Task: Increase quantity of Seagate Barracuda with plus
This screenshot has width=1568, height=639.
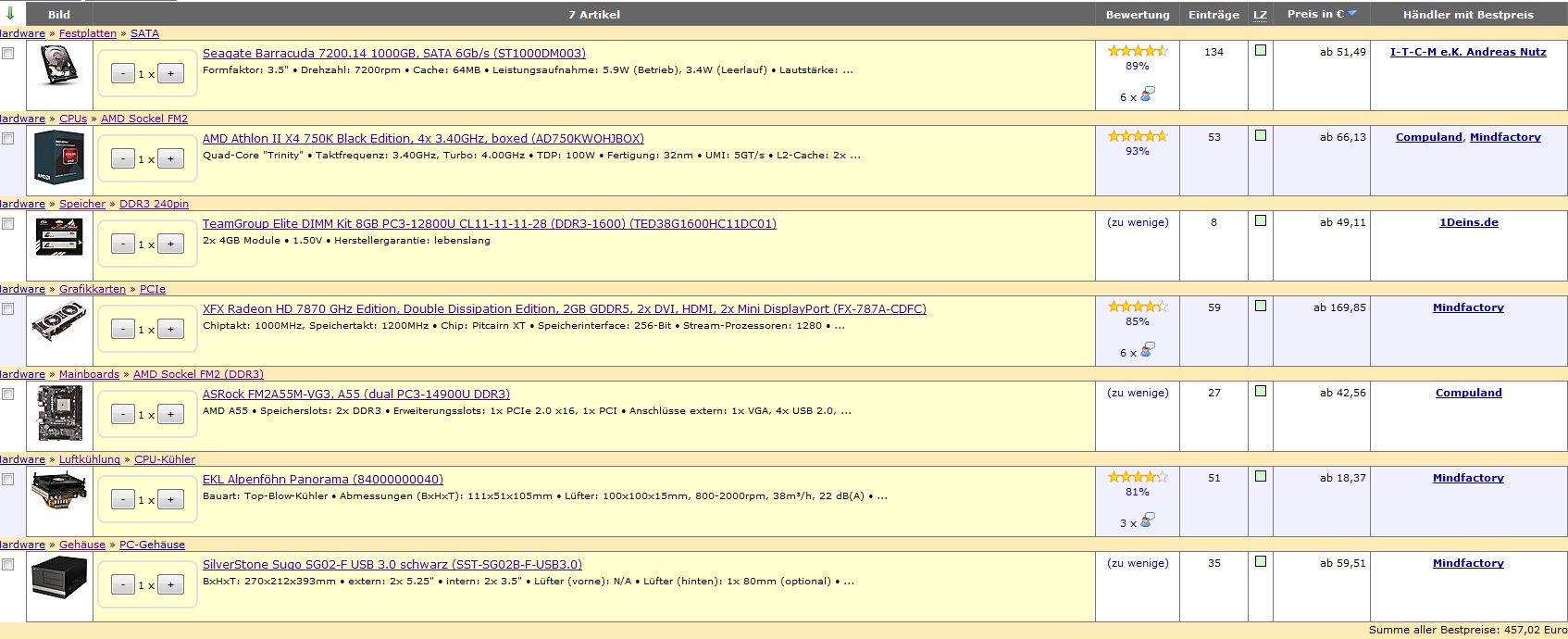Action: pos(170,74)
